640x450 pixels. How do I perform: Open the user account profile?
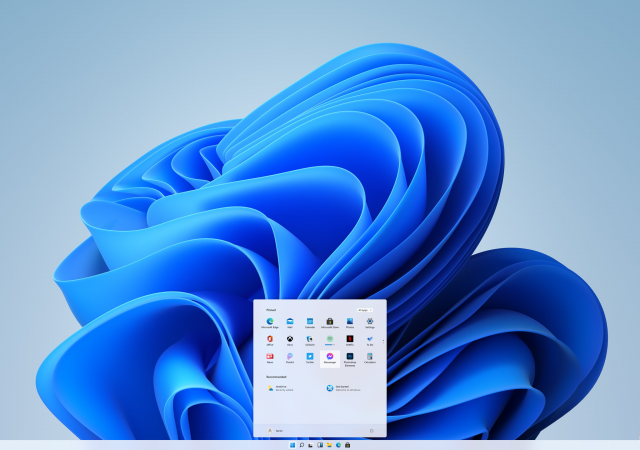[x=275, y=430]
